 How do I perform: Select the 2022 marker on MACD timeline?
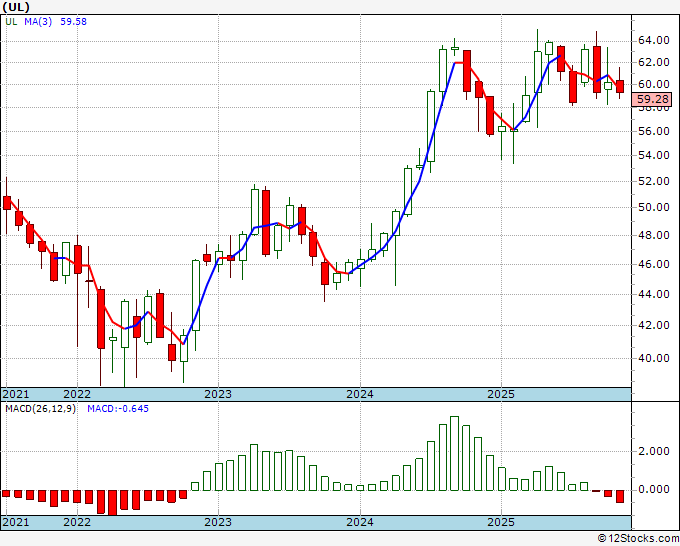[x=77, y=522]
